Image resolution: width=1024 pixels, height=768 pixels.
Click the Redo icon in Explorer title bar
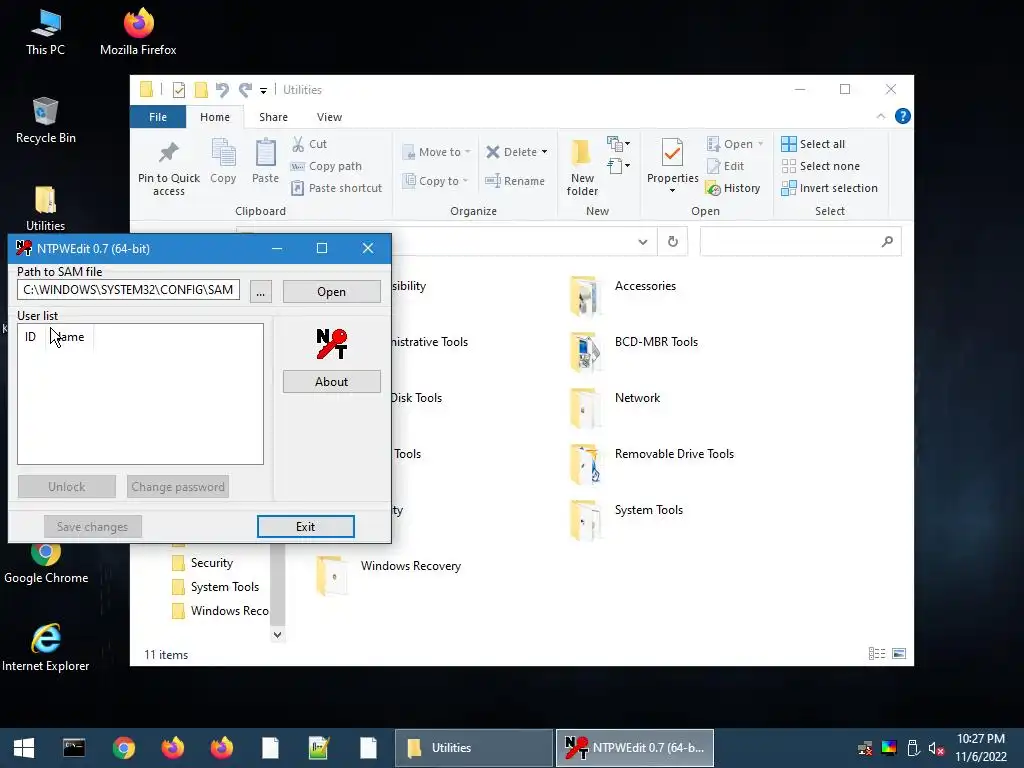245,89
